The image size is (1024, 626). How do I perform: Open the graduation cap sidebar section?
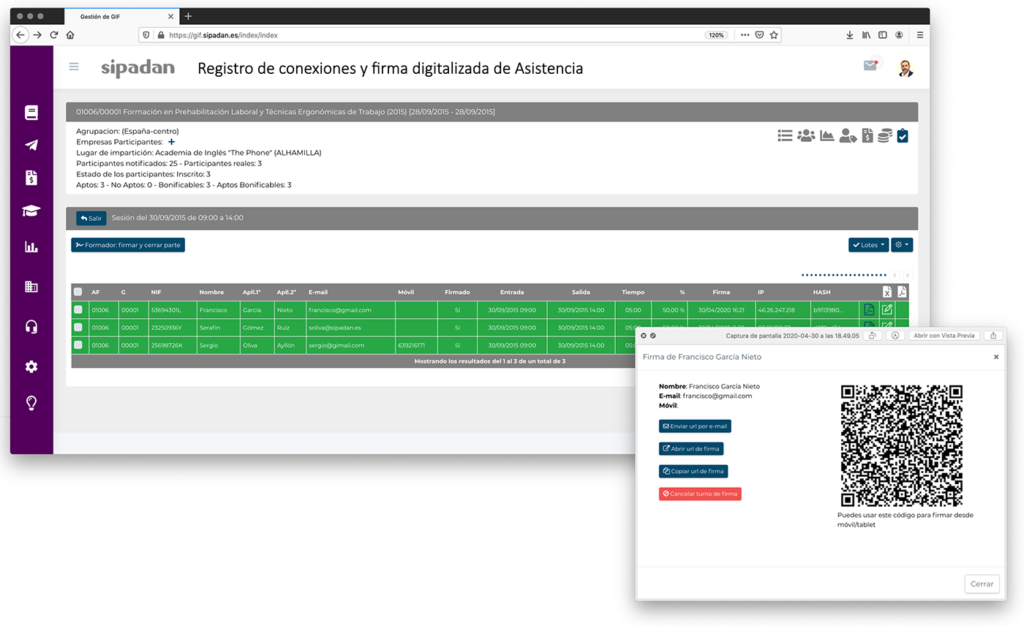pos(31,210)
